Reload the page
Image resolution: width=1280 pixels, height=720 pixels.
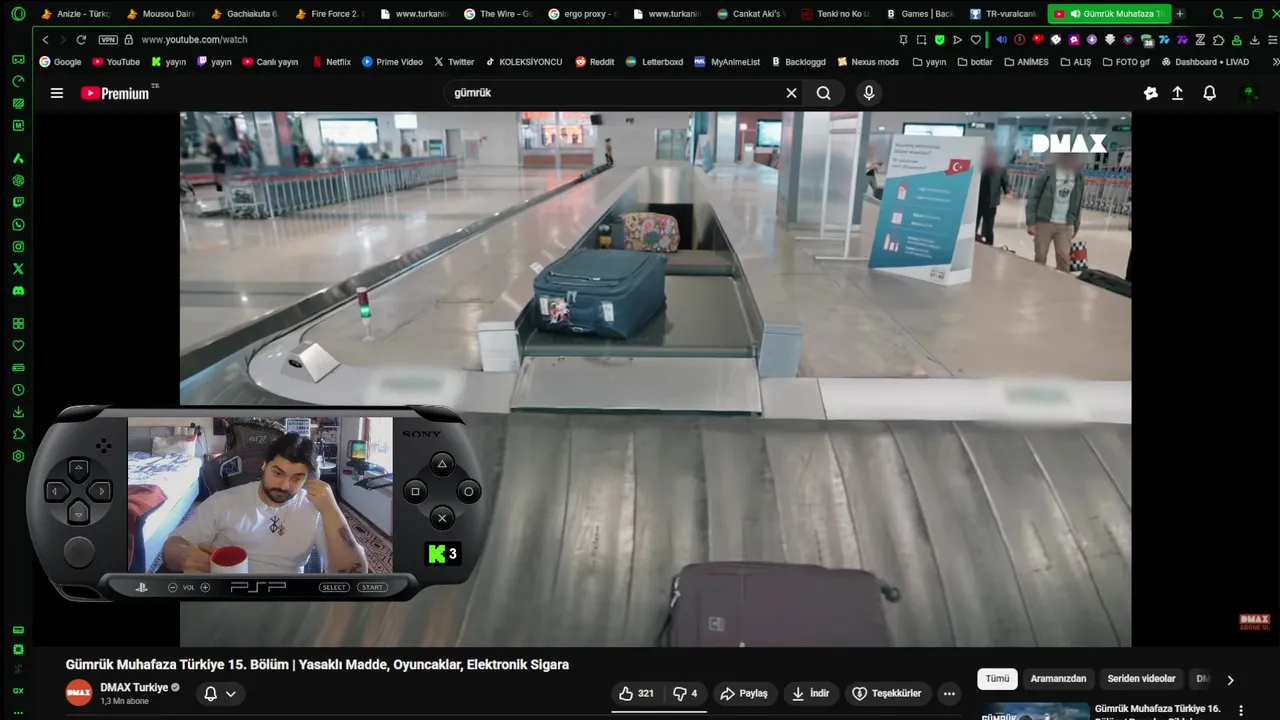coord(81,40)
